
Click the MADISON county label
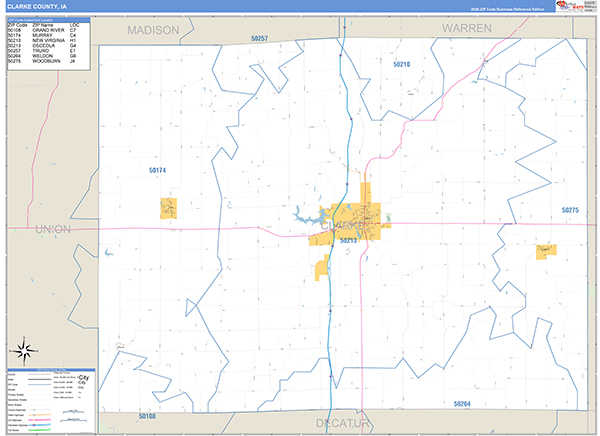coord(153,30)
